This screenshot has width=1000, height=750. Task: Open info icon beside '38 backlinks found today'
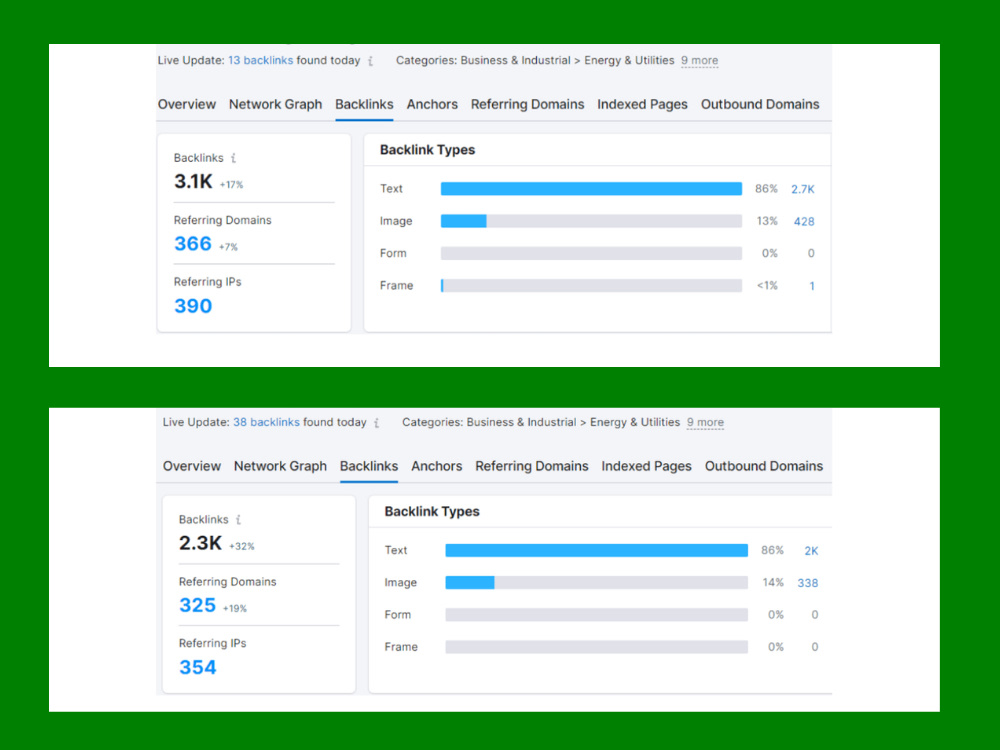pos(377,423)
